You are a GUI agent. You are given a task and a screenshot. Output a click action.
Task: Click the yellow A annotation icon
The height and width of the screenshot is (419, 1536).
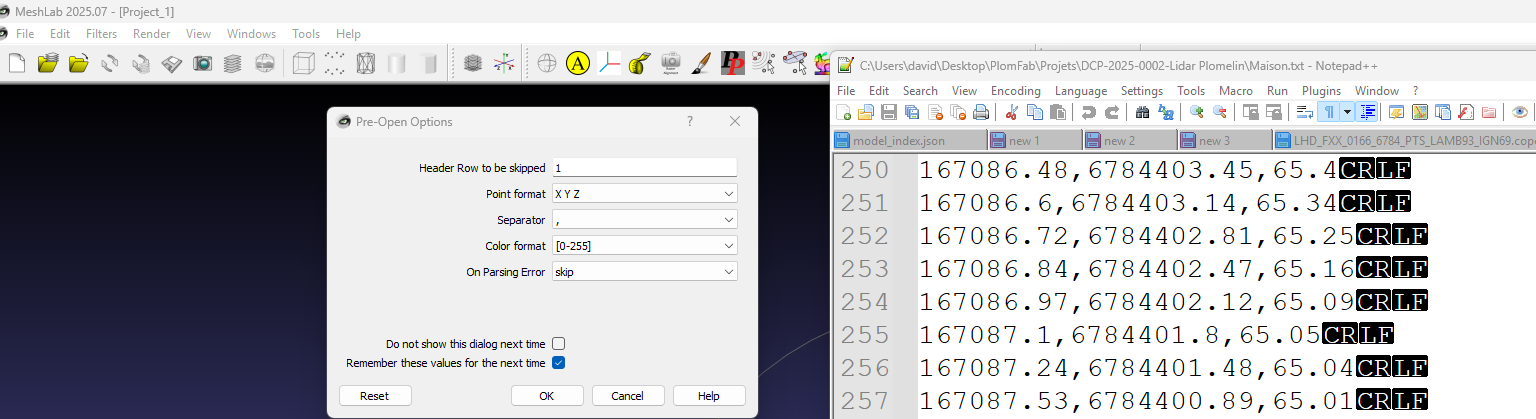pos(577,64)
